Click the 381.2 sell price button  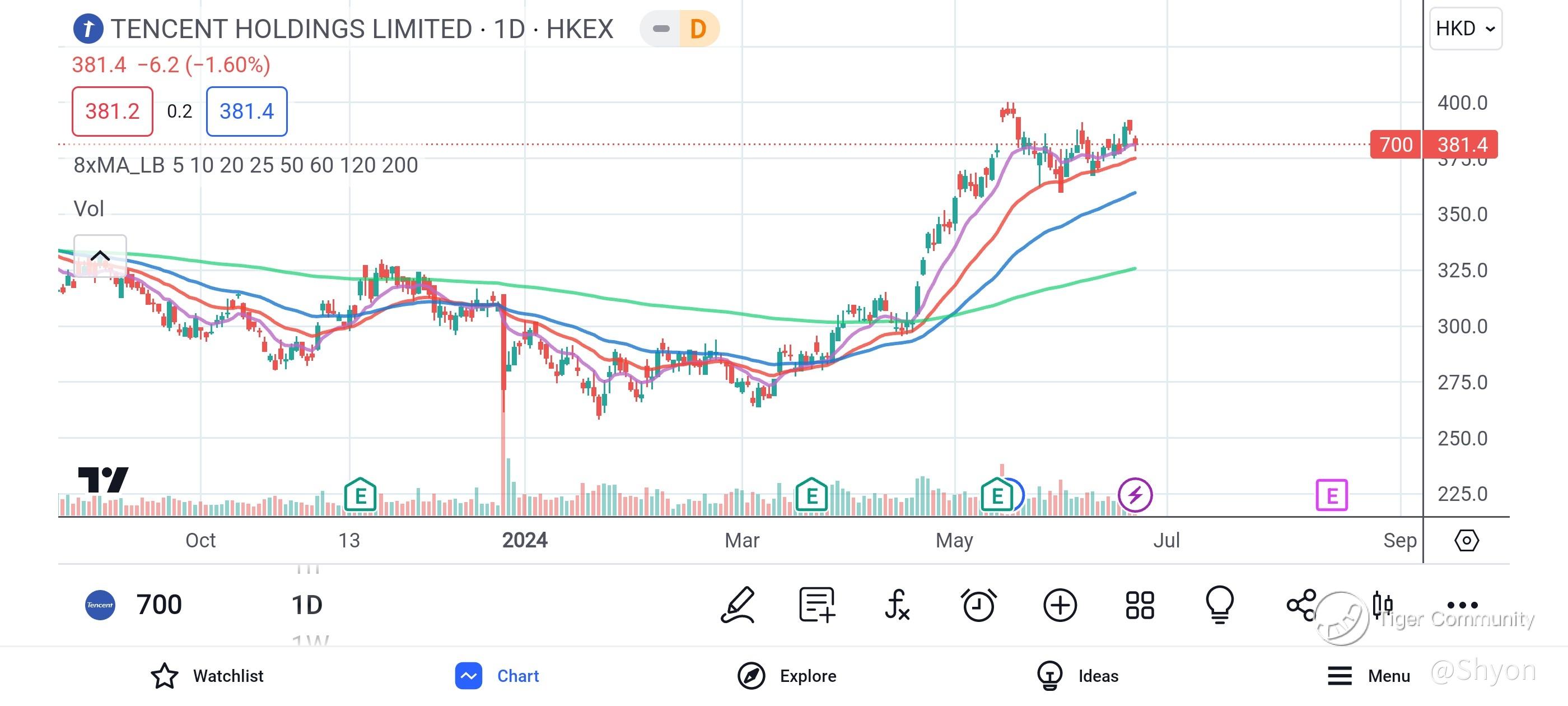tap(113, 112)
